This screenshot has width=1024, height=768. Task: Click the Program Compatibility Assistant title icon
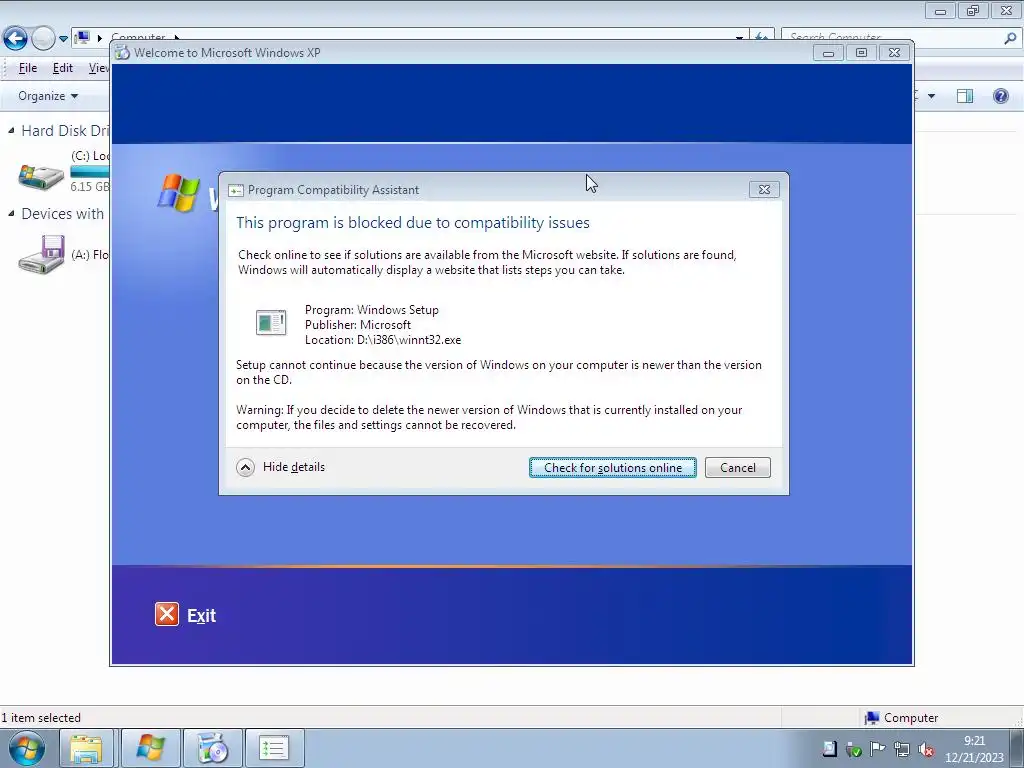pyautogui.click(x=236, y=190)
